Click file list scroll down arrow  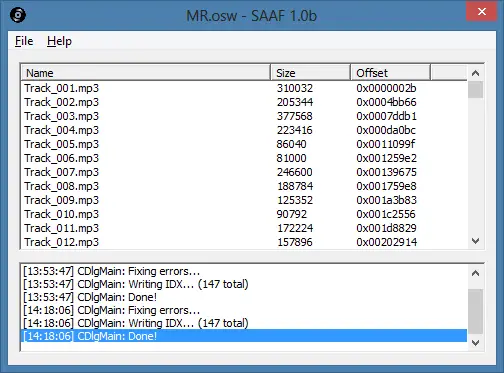(x=475, y=241)
